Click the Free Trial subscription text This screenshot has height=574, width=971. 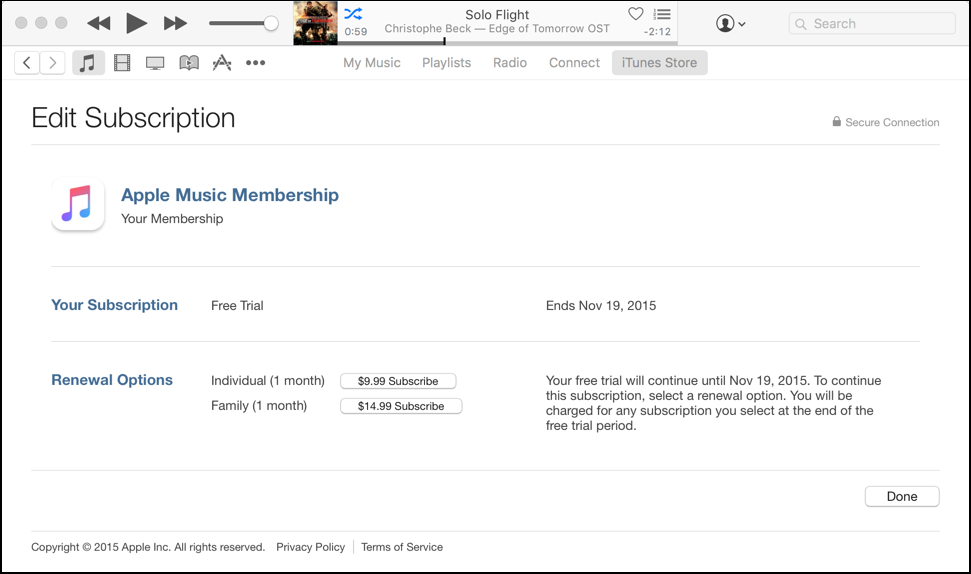tap(237, 305)
